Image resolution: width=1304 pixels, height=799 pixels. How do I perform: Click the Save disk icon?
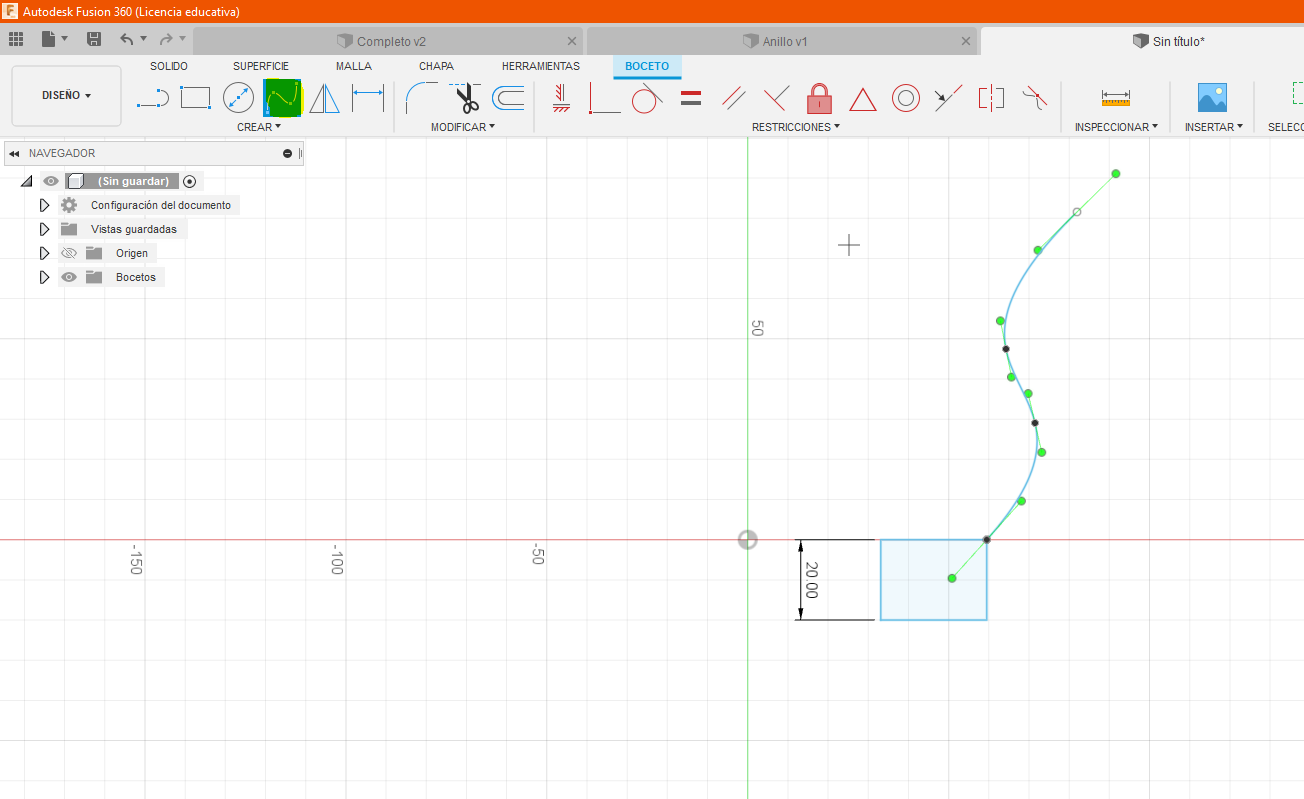point(94,39)
